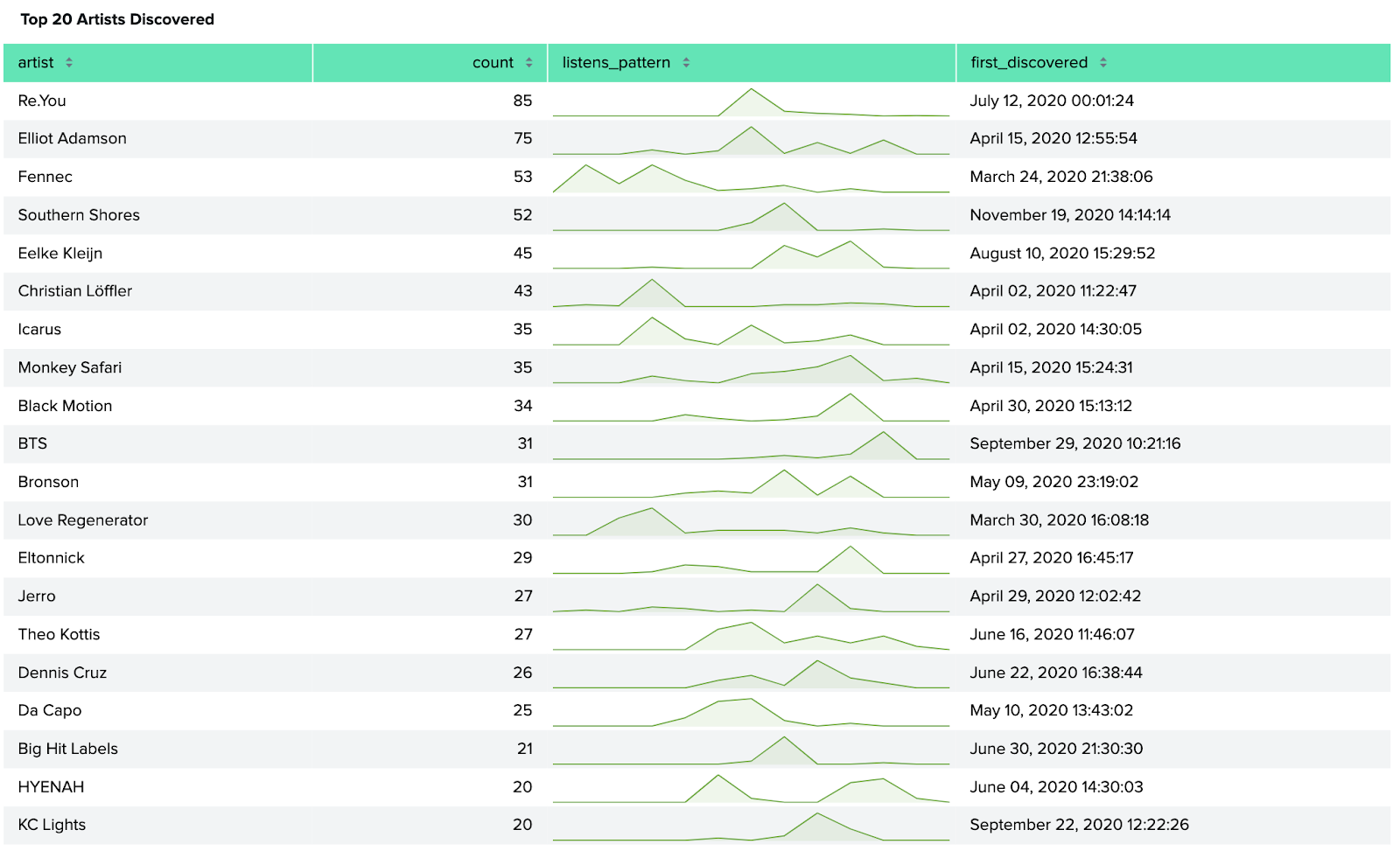Image resolution: width=1400 pixels, height=858 pixels.
Task: Click Big Hit Labels artist name
Action: click(x=68, y=749)
